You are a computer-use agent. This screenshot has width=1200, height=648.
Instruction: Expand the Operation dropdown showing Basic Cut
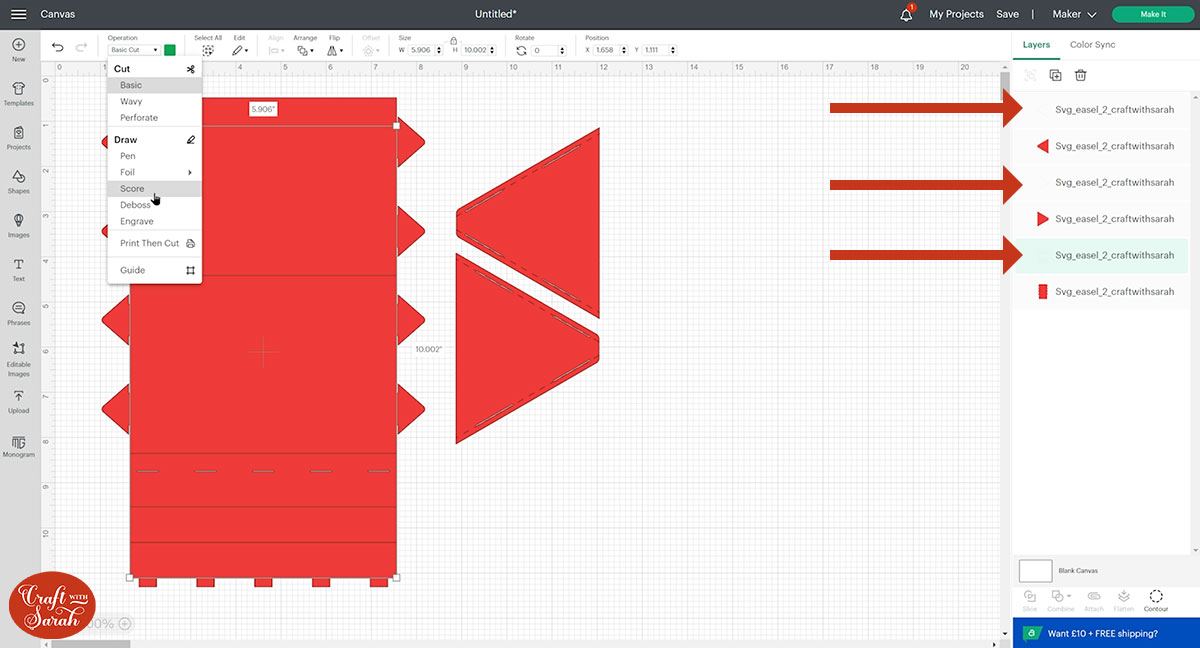click(x=133, y=50)
